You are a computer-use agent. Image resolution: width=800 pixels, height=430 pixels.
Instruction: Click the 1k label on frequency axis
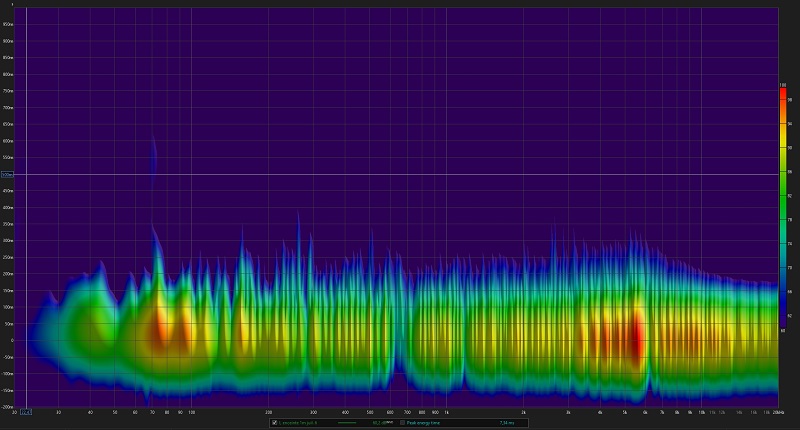[x=447, y=411]
